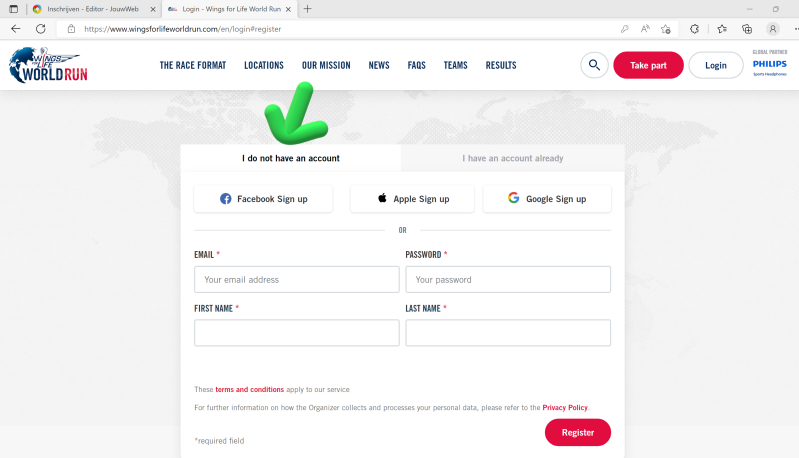Click the search magnifier icon
Screen dimensions: 799x458
click(594, 65)
